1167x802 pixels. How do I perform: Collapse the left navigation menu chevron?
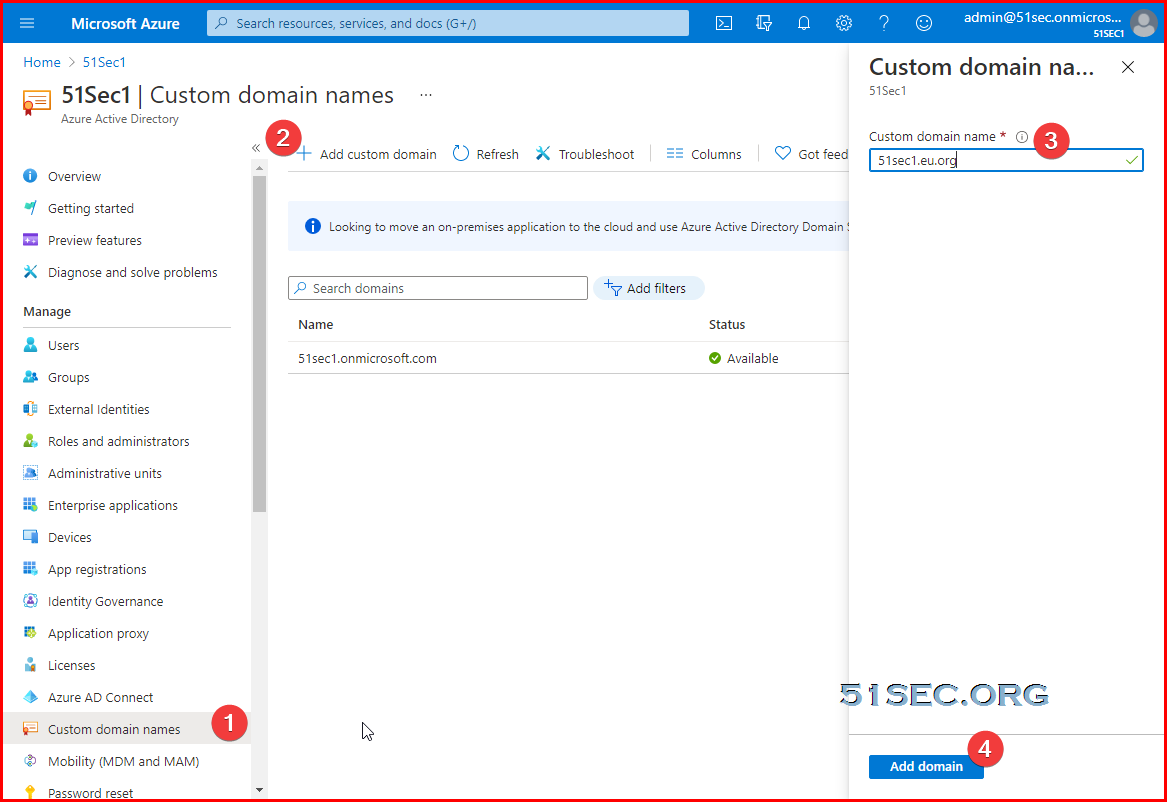[x=256, y=148]
